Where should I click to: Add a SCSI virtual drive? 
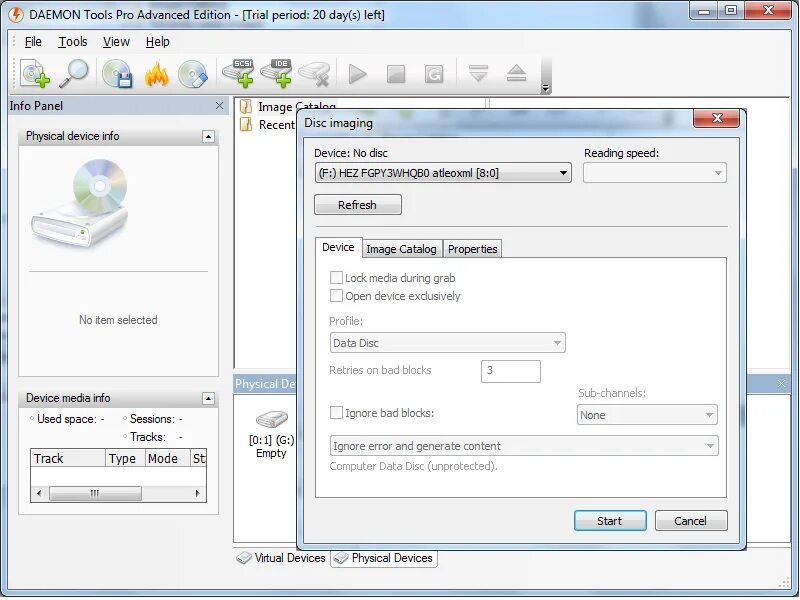239,73
